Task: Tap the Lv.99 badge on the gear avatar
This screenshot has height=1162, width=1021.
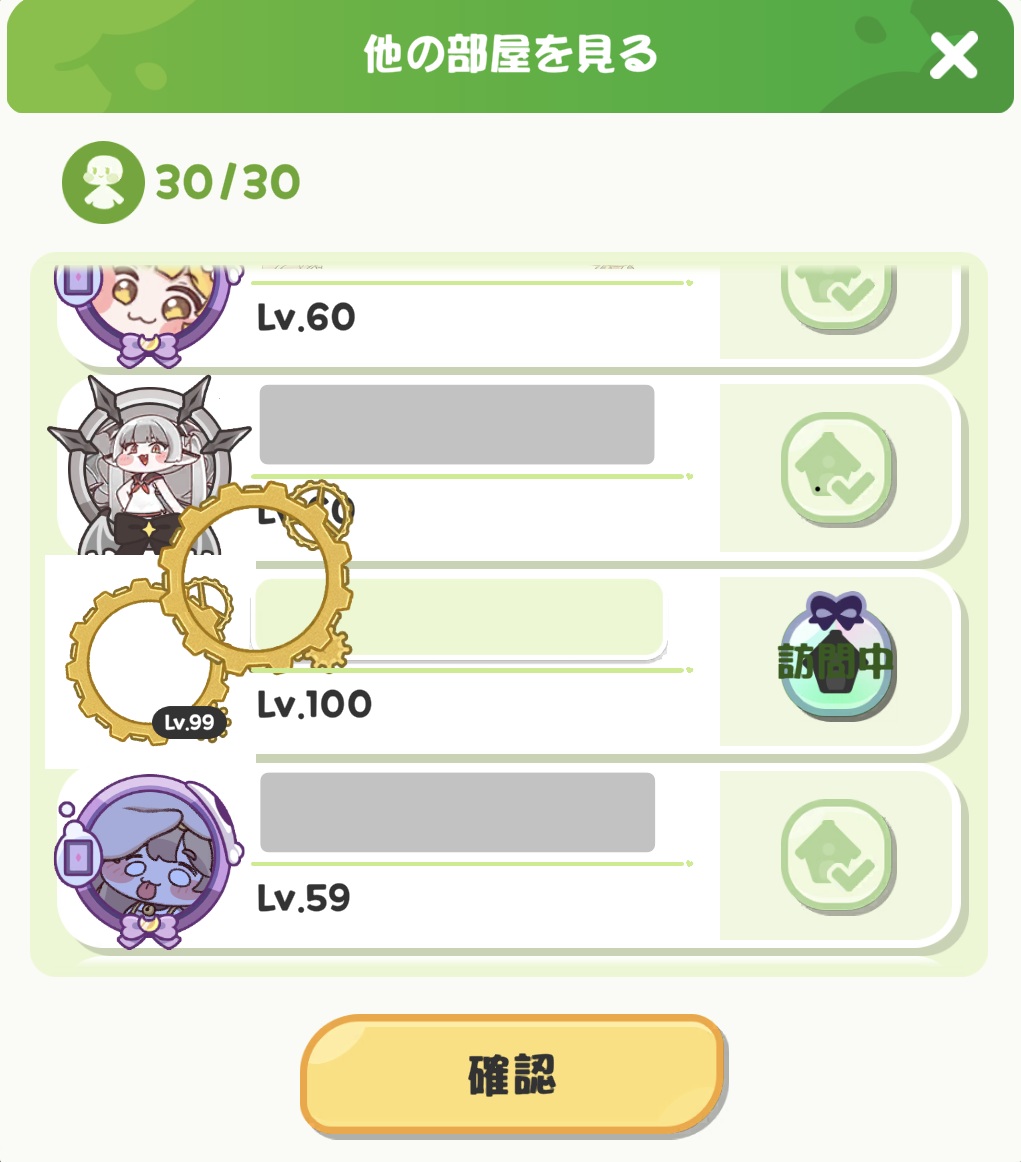Action: (x=189, y=722)
